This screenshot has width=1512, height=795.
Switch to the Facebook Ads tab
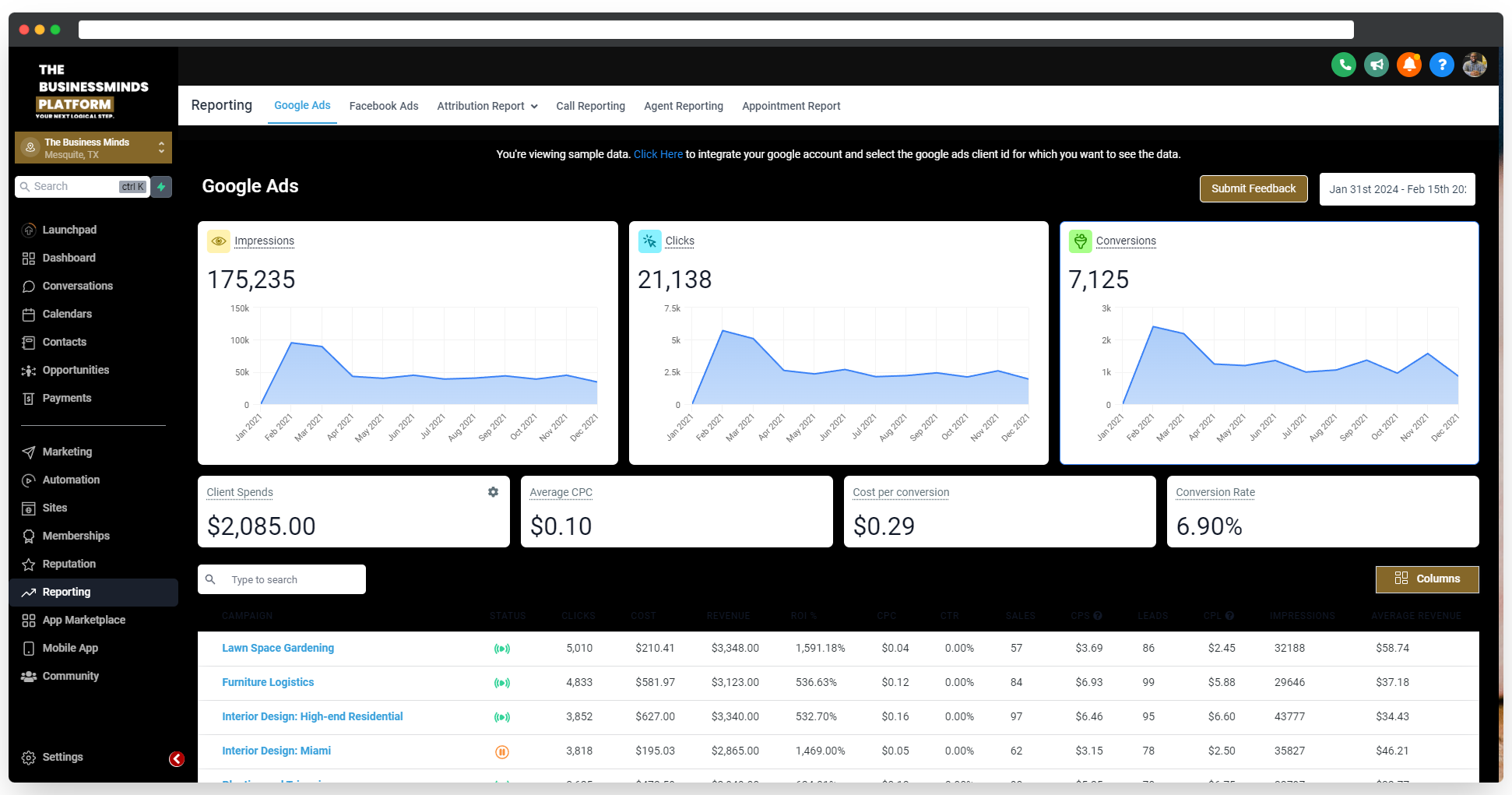point(384,106)
